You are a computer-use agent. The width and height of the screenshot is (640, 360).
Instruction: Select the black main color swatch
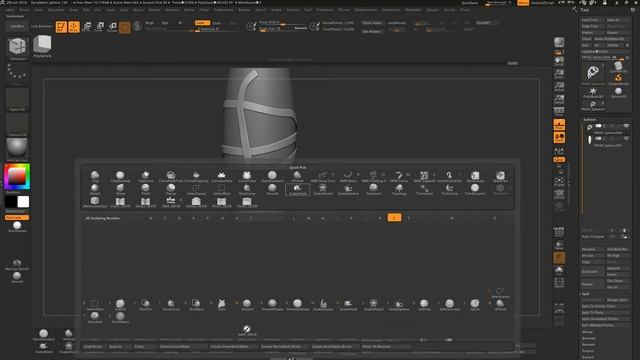point(11,202)
